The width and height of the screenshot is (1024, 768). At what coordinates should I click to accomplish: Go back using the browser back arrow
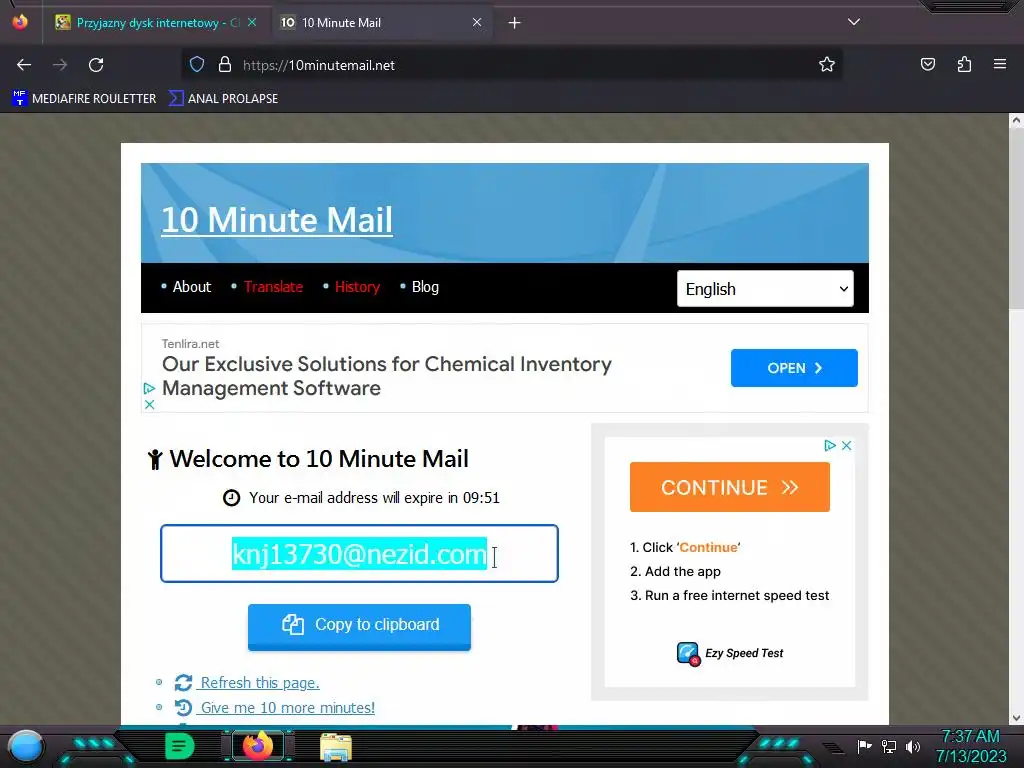coord(24,65)
